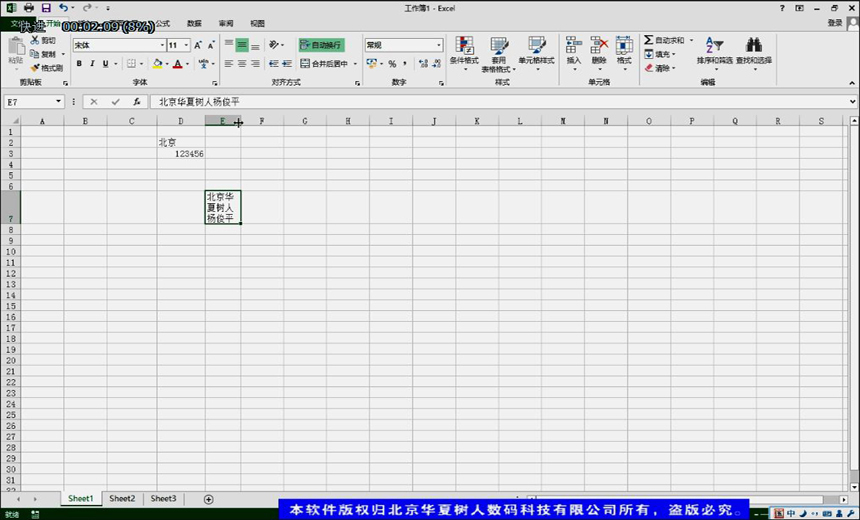Switch to the Sheet2 tab
The height and width of the screenshot is (520, 860).
click(x=122, y=499)
